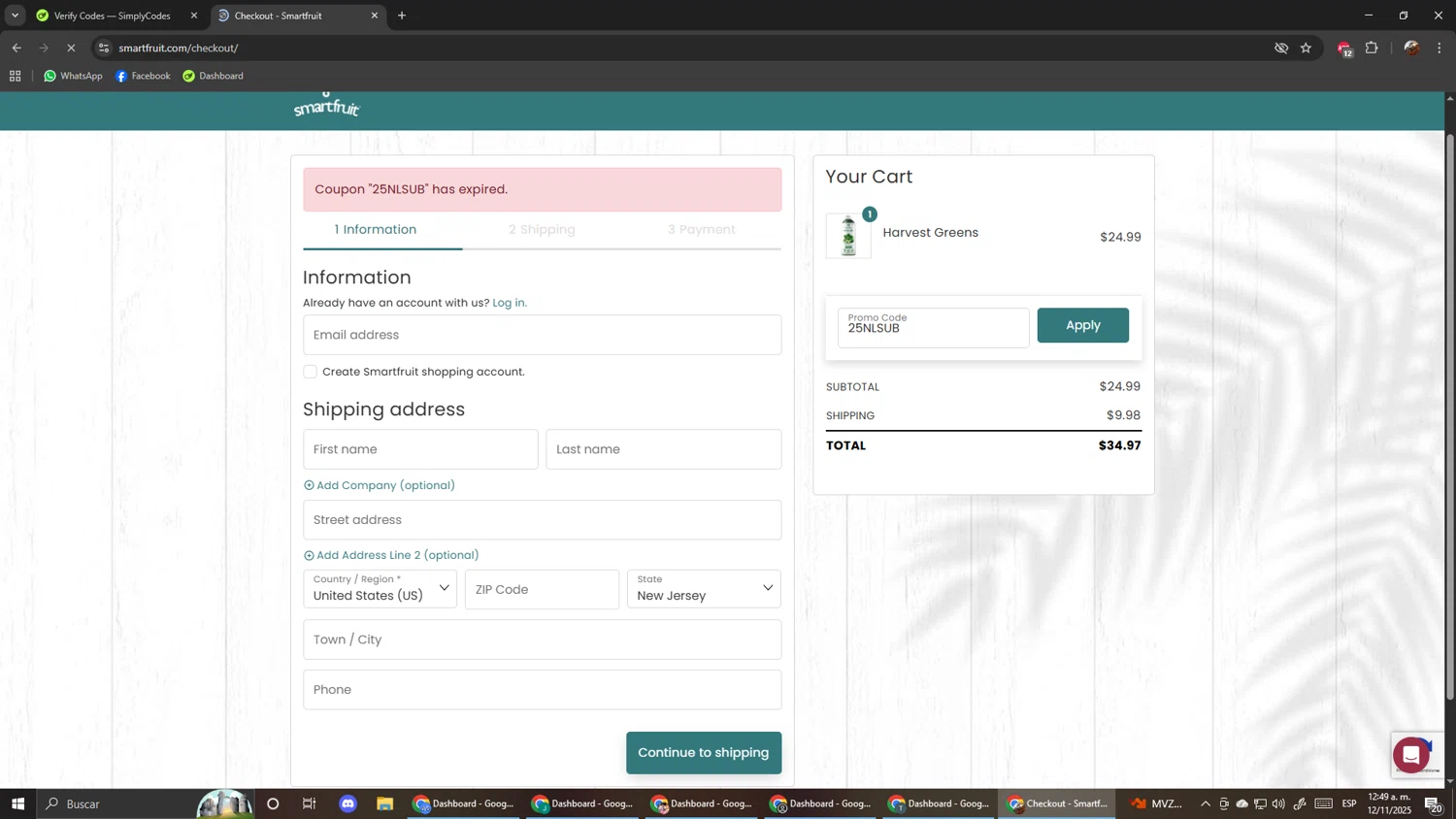This screenshot has width=1456, height=819.
Task: Open the MVZ taskbar application
Action: (x=1157, y=803)
